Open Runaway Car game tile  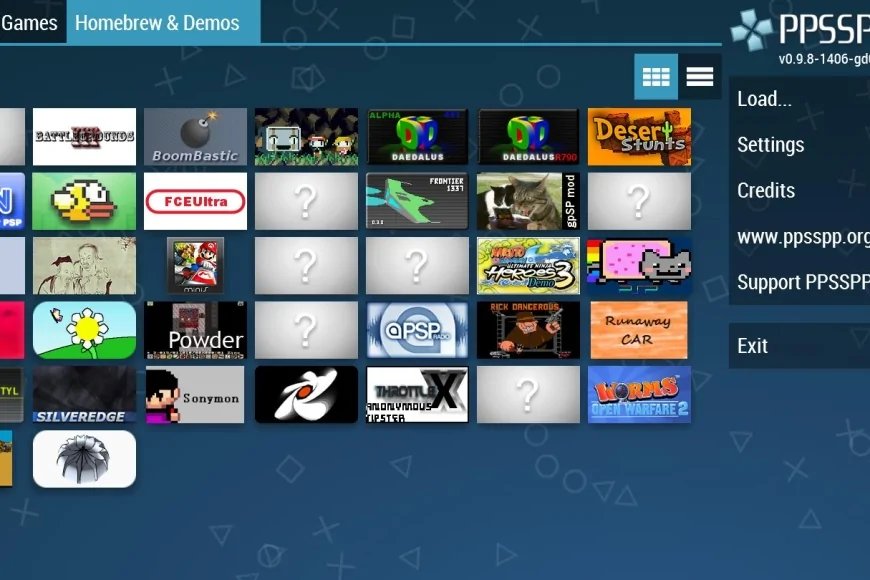pyautogui.click(x=639, y=330)
